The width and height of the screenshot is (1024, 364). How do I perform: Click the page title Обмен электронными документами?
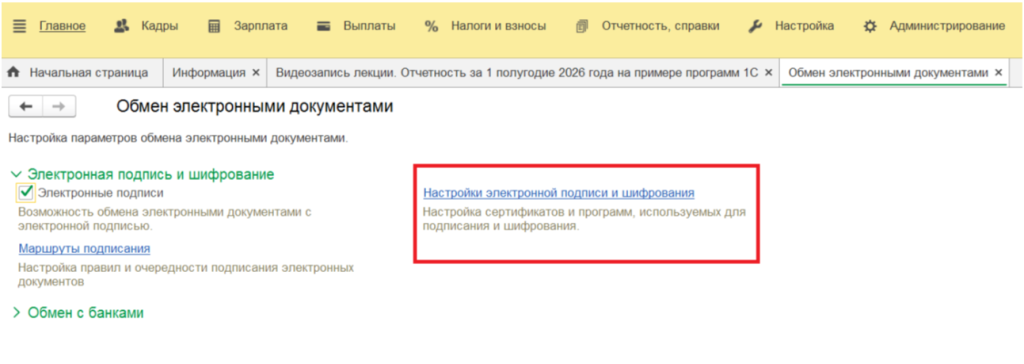pyautogui.click(x=255, y=107)
